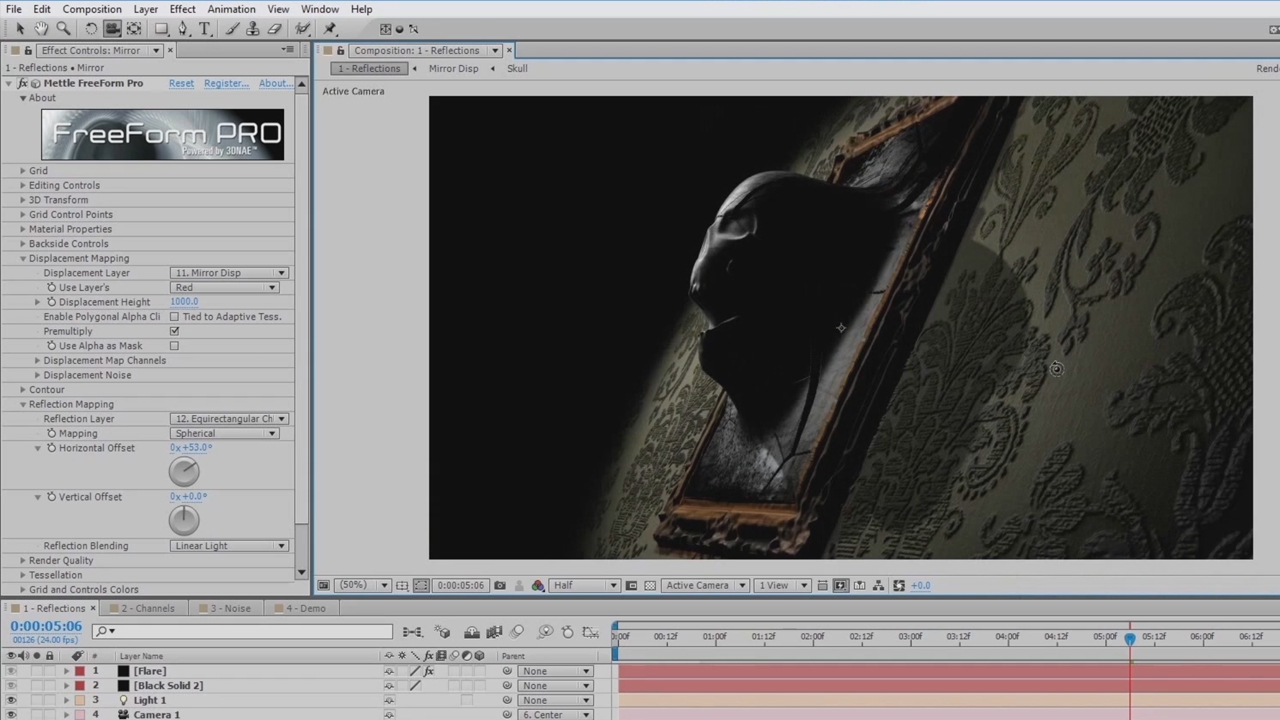Select the Rotation tool
This screenshot has height=720, width=1280.
point(91,29)
